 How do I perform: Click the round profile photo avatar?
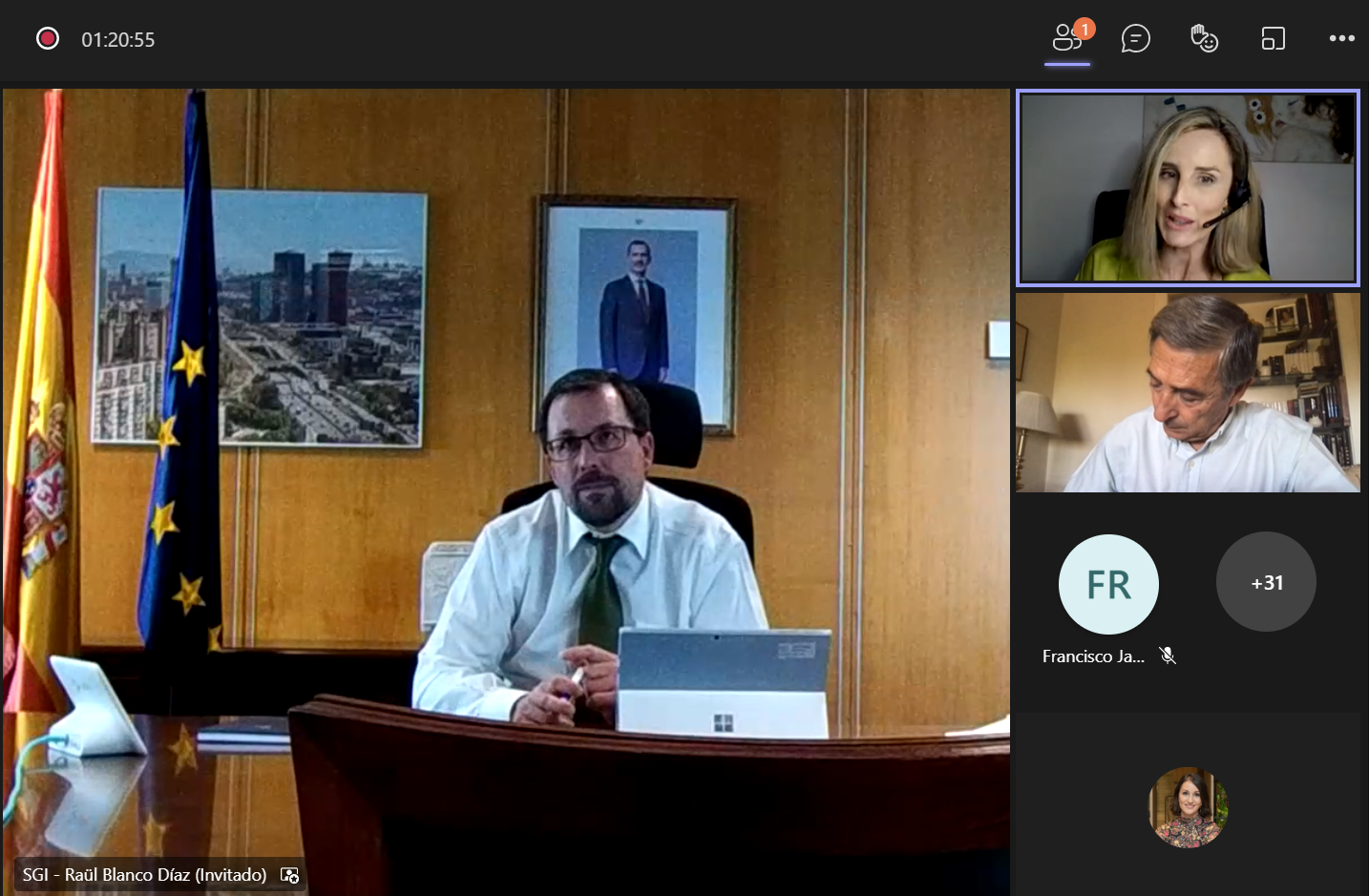click(x=1188, y=807)
